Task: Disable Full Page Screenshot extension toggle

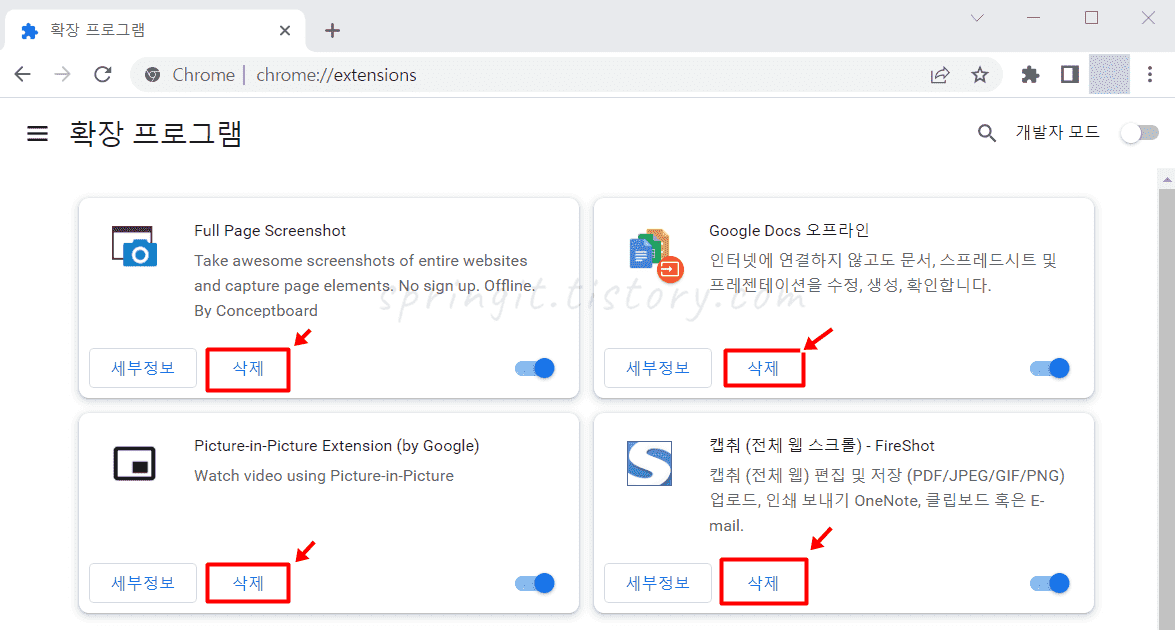Action: pyautogui.click(x=535, y=369)
